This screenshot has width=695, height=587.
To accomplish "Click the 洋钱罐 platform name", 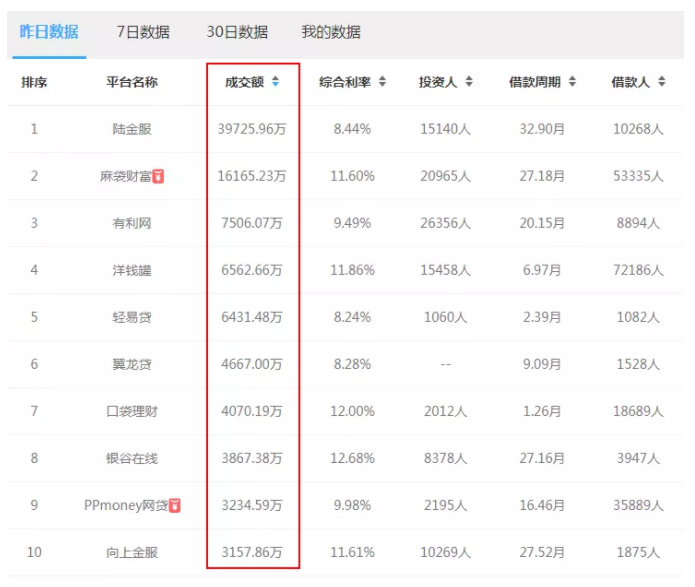I will click(x=132, y=270).
